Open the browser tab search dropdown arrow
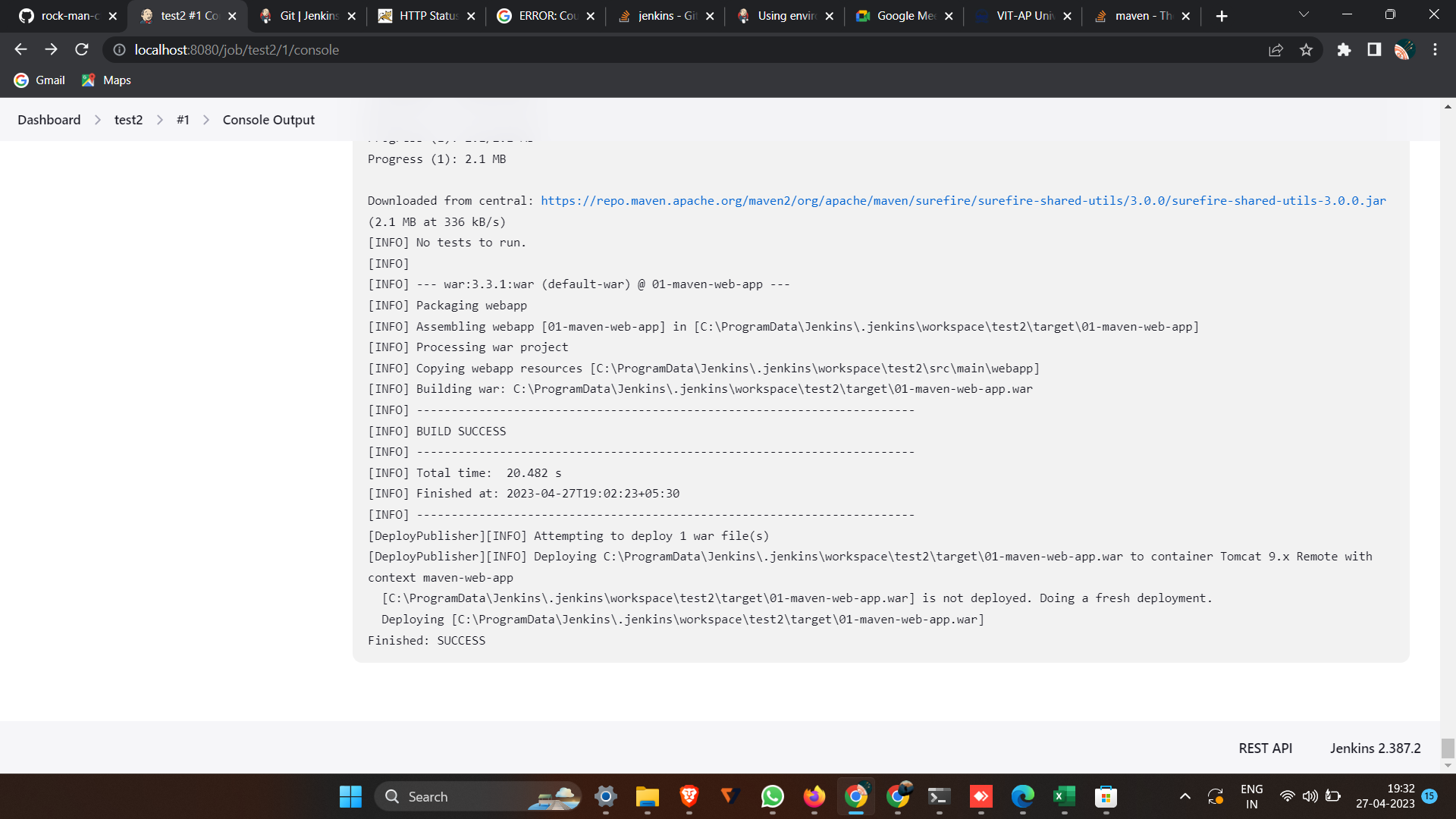The height and width of the screenshot is (819, 1456). point(1303,14)
